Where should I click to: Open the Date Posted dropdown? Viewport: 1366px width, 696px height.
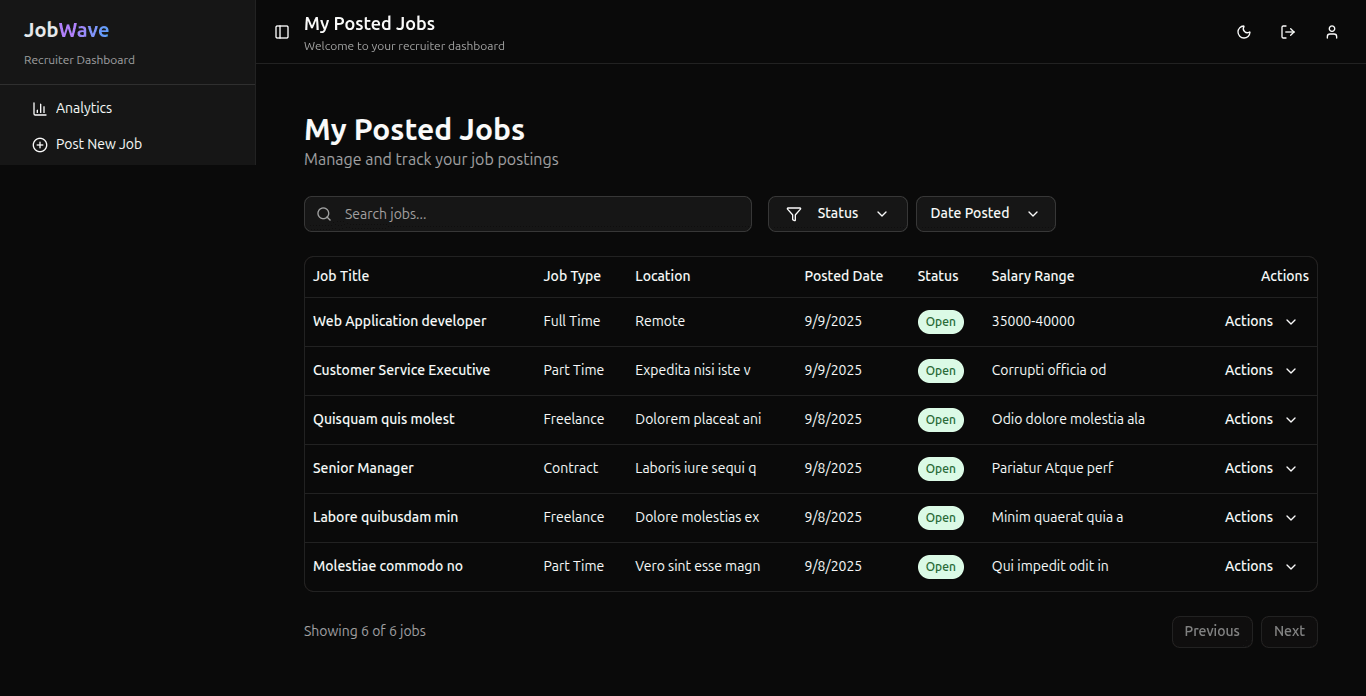985,214
